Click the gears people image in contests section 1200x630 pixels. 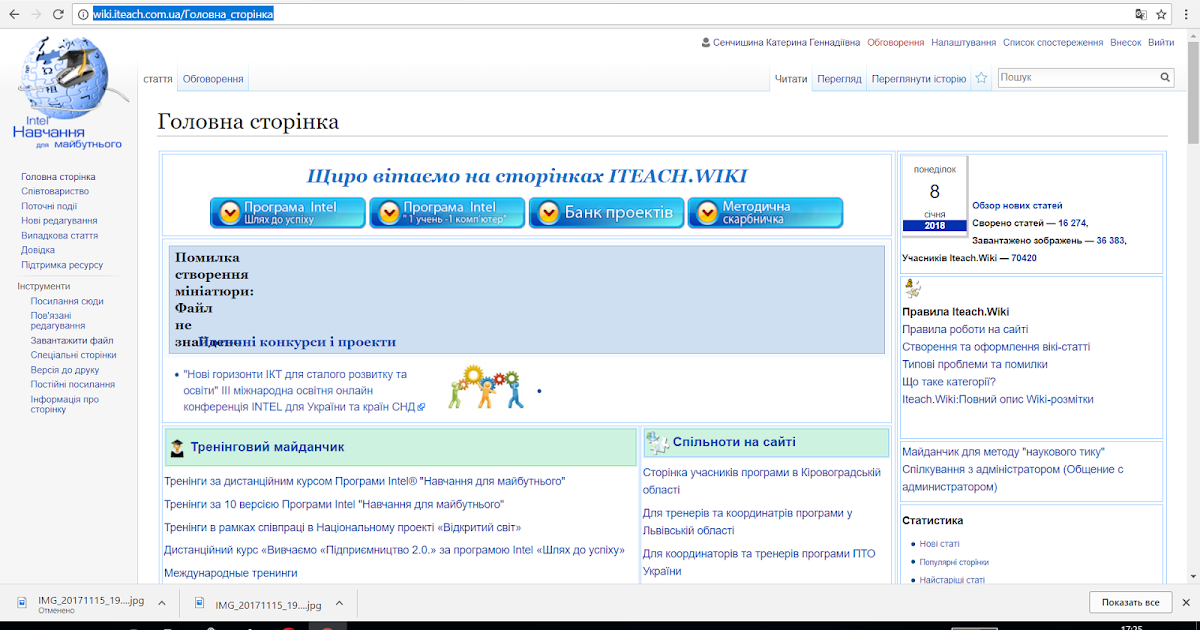[x=487, y=387]
